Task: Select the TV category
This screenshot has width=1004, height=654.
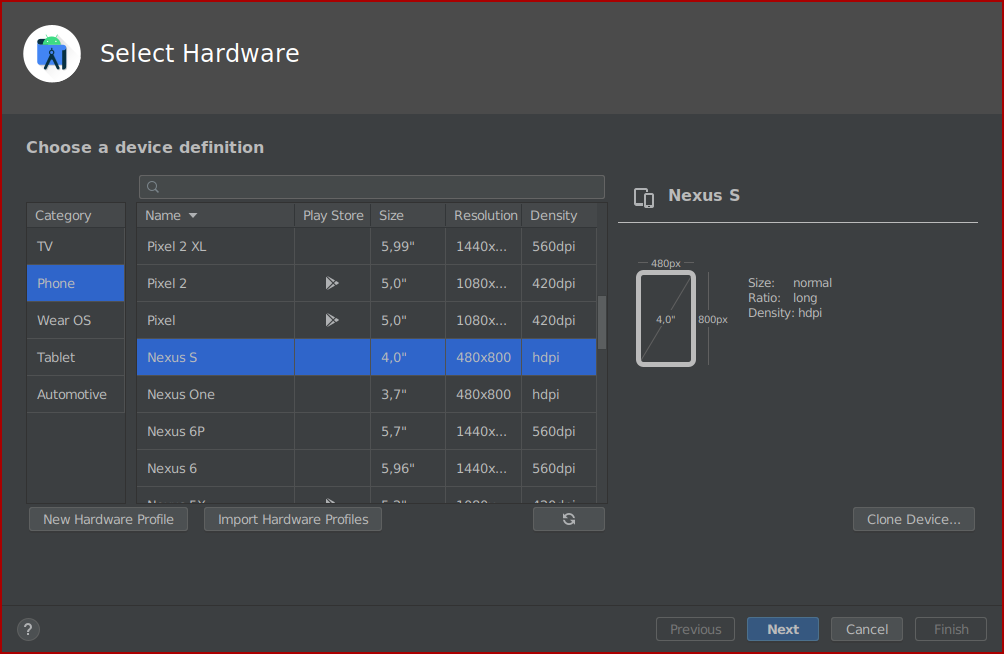Action: (76, 247)
